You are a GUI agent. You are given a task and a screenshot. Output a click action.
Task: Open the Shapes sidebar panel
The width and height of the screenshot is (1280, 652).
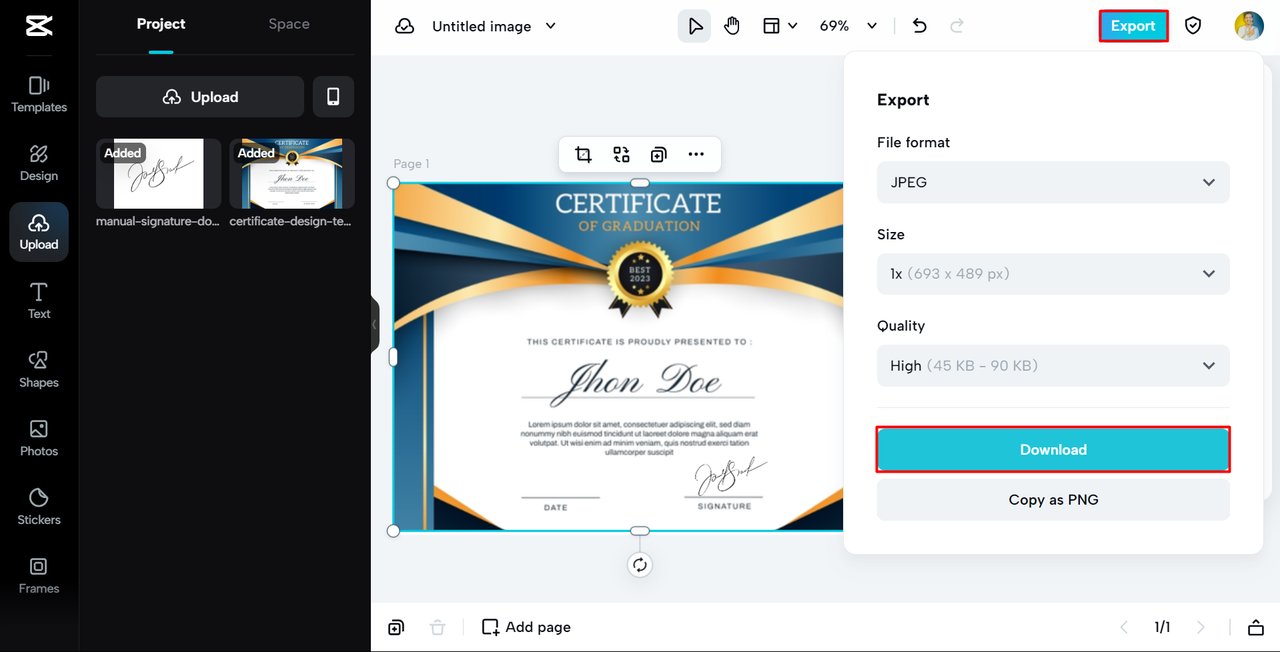click(39, 370)
